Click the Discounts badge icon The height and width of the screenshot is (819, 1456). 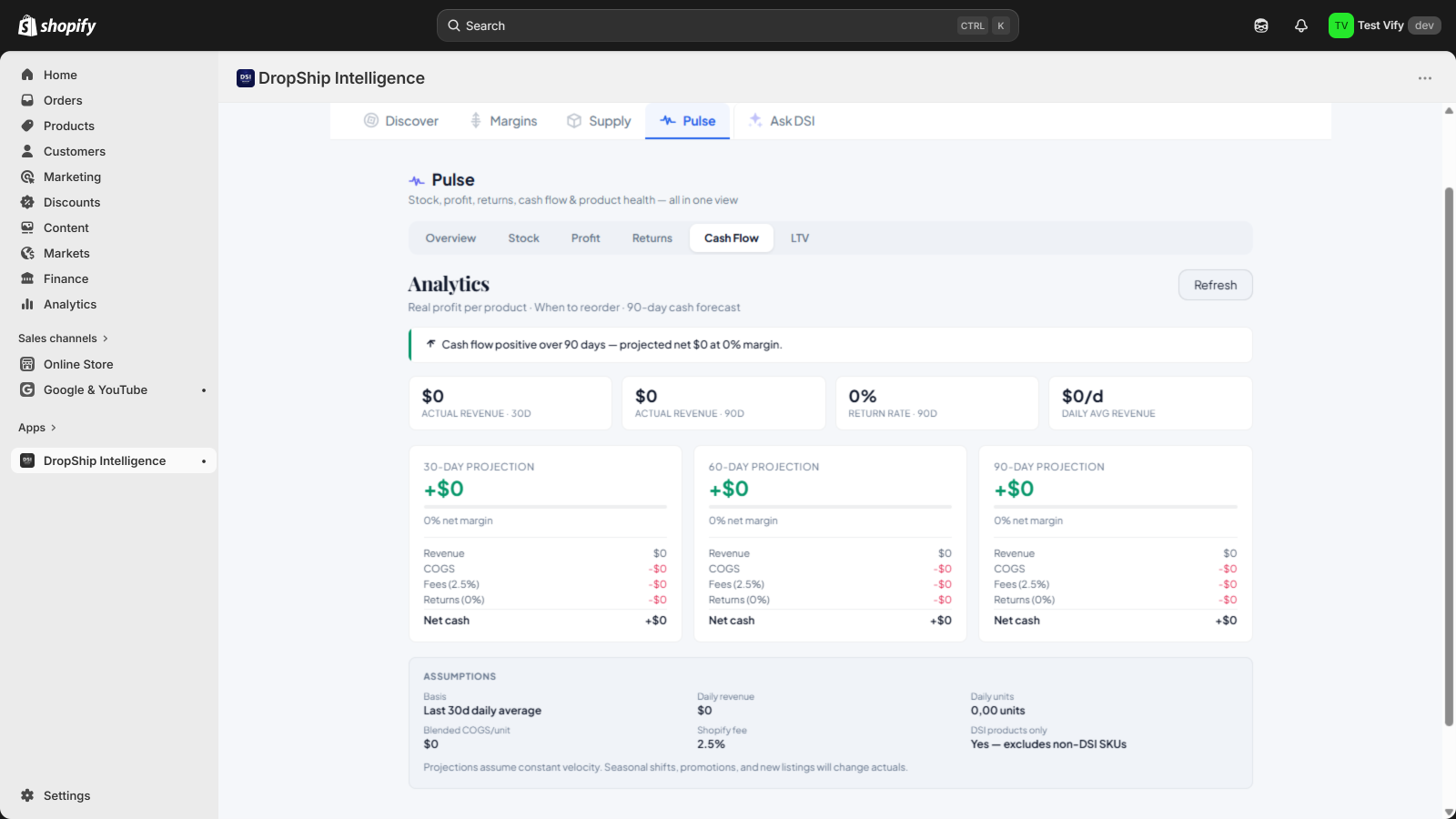[27, 202]
